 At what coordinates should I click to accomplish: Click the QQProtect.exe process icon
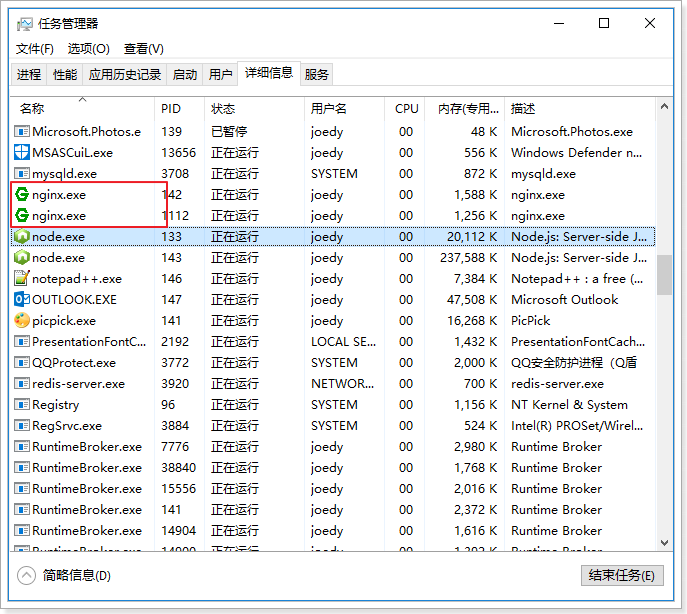[21, 362]
